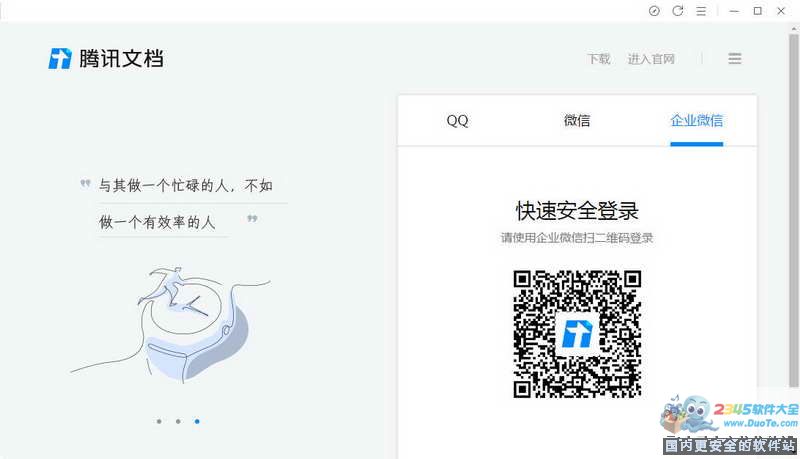Click the refresh icon in title bar
Screen dimensions: 800x459
pyautogui.click(x=678, y=11)
